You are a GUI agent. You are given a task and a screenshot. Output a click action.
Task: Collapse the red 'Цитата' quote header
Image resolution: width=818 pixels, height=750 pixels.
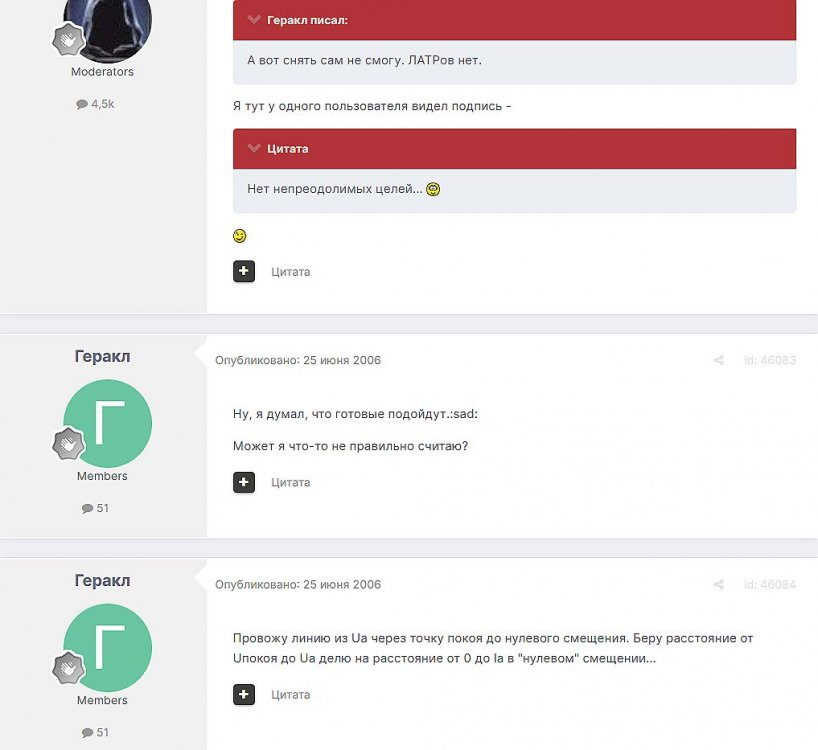(254, 149)
